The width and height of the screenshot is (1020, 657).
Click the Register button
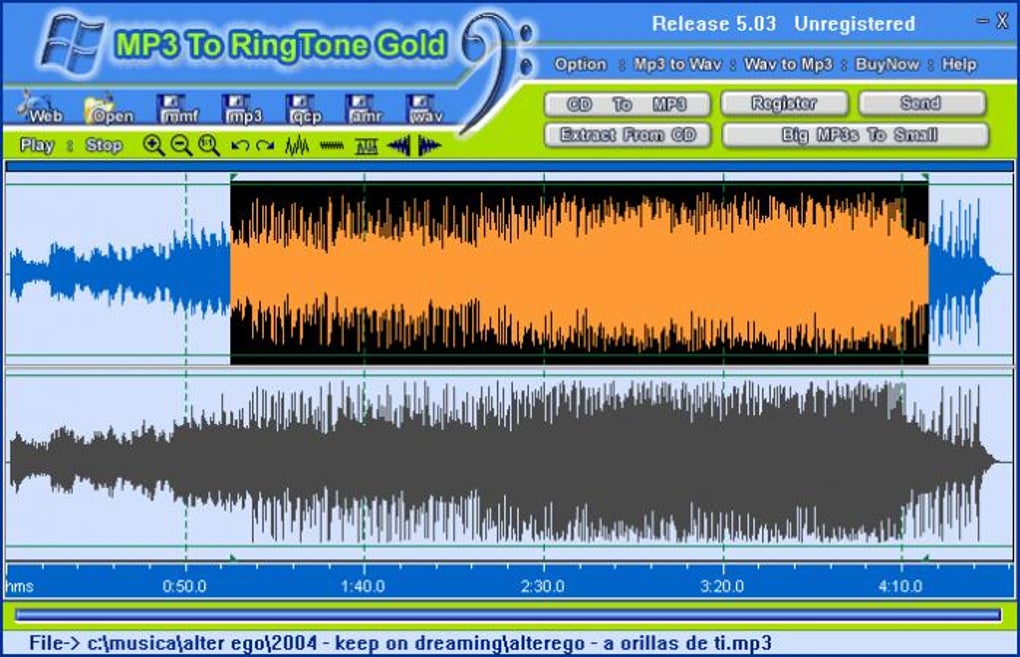point(785,103)
